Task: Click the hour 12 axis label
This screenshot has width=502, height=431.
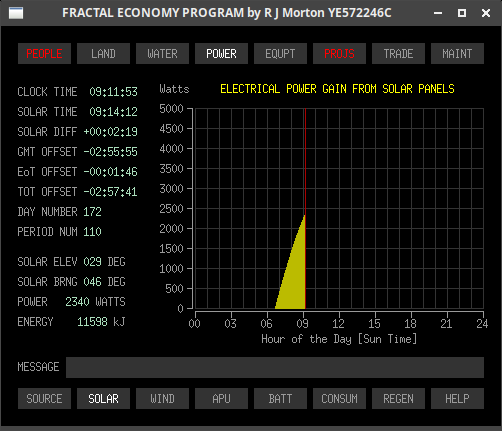Action: [x=338, y=323]
